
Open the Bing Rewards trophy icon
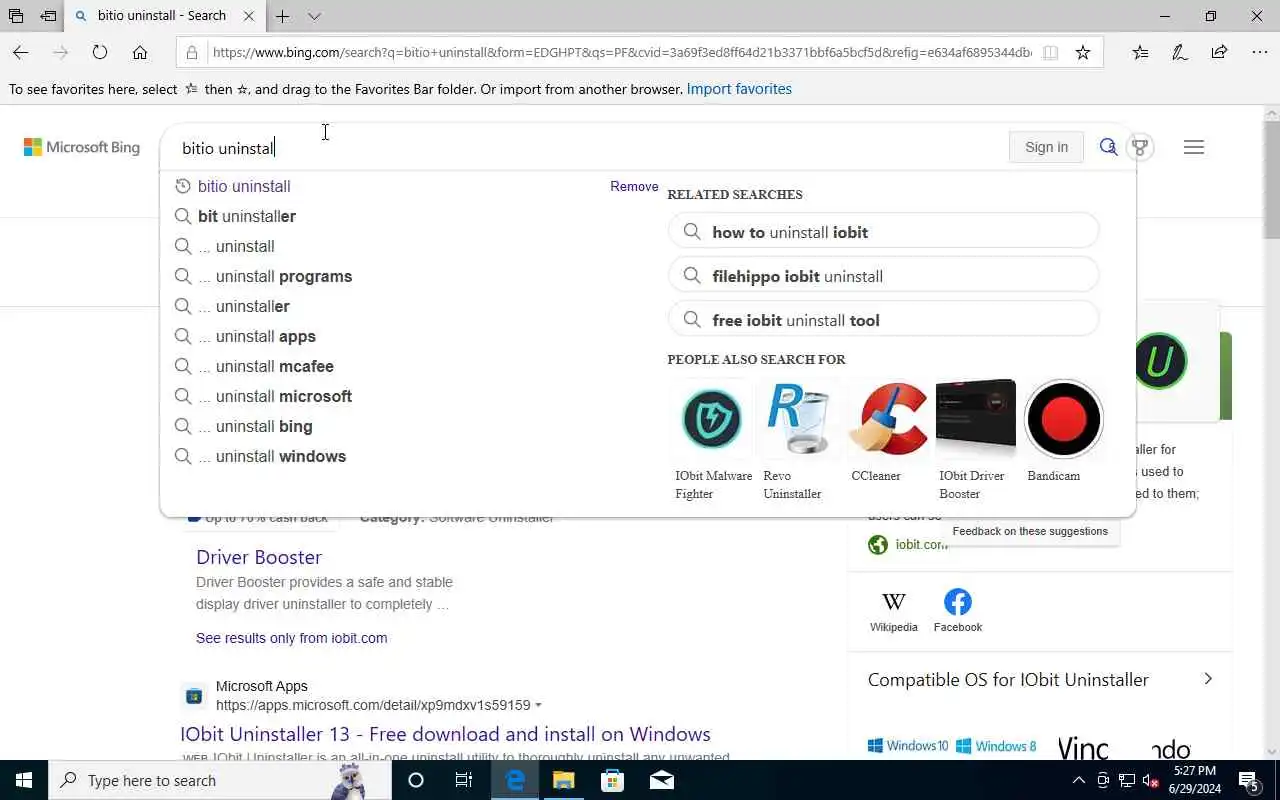[1140, 148]
